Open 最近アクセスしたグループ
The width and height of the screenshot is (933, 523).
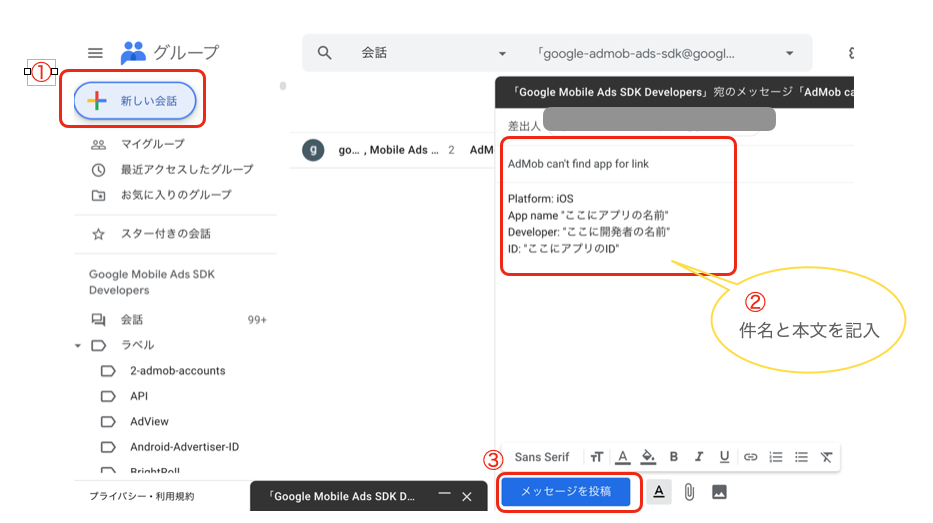pyautogui.click(x=187, y=170)
